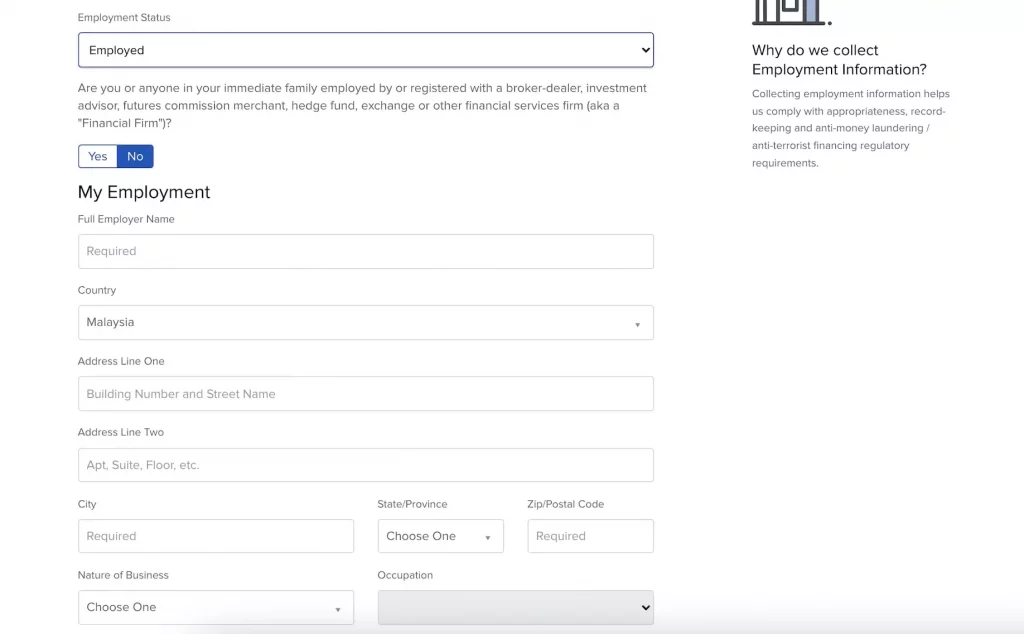
Task: Click the Employment Status label
Action: click(124, 18)
